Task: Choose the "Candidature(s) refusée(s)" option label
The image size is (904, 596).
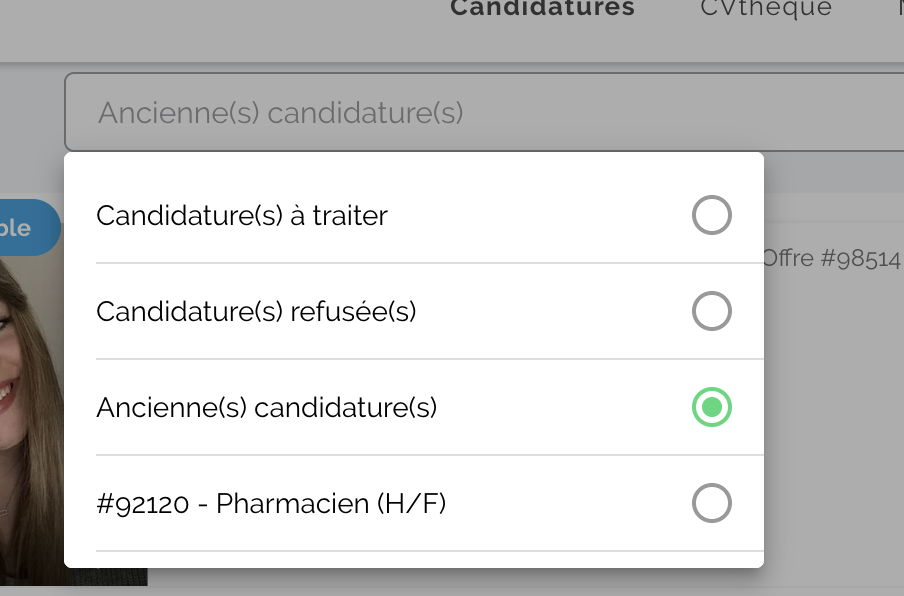Action: pos(256,312)
